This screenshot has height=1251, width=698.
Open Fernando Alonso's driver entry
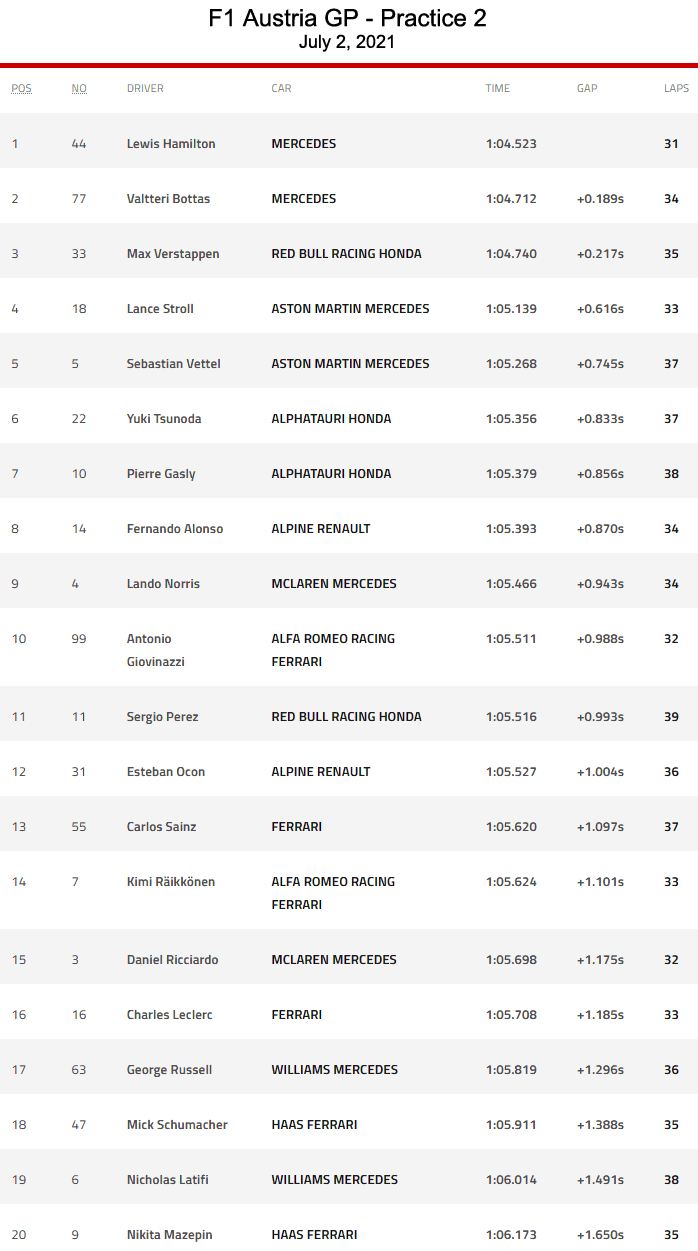tap(175, 529)
